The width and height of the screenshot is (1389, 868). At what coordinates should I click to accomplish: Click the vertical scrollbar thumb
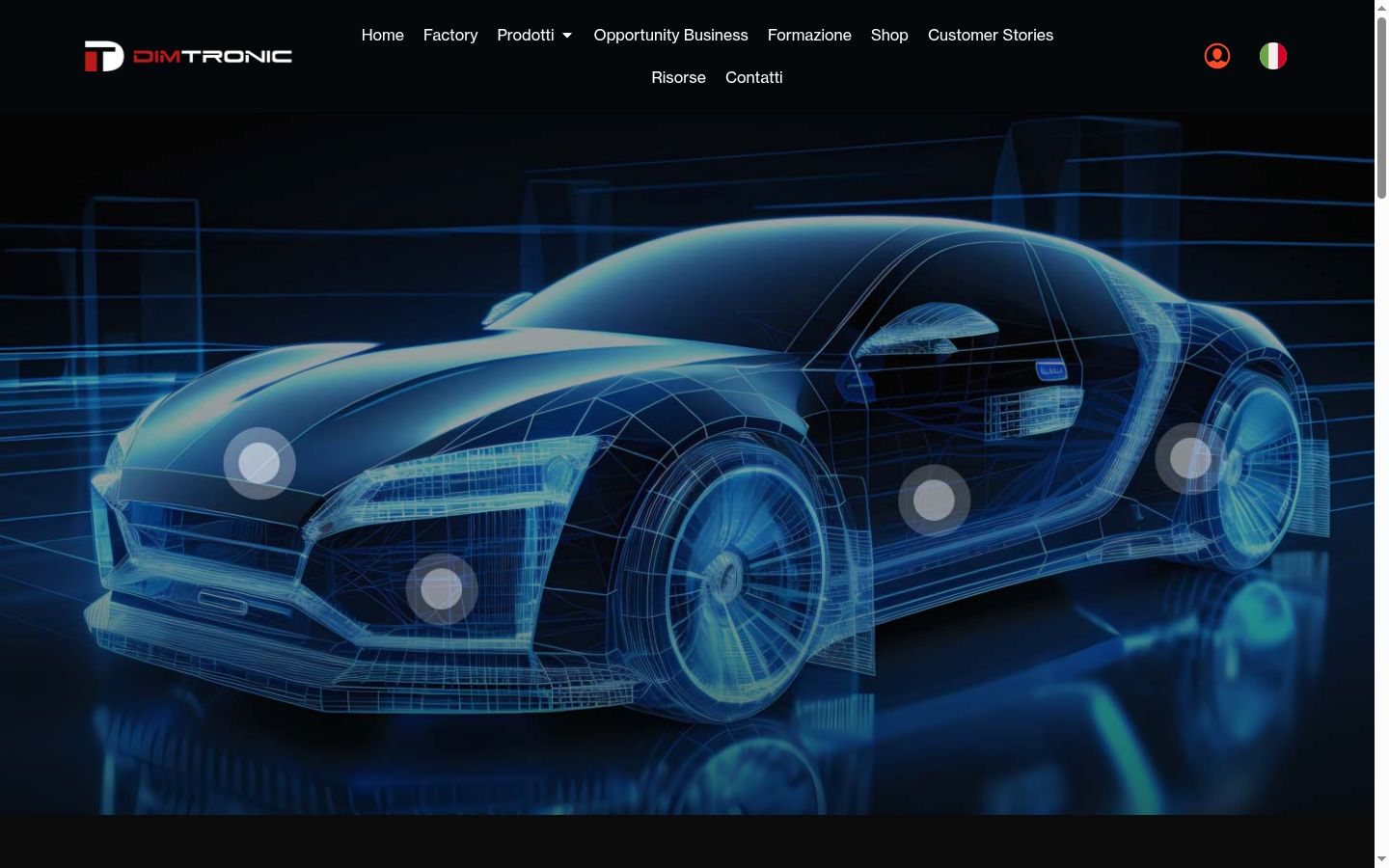point(1381,108)
